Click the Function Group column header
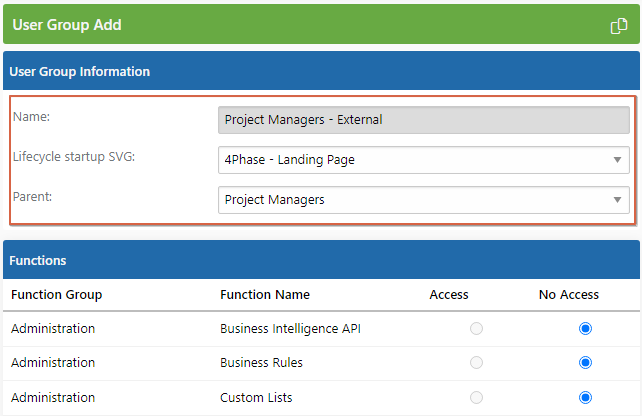 [57, 295]
